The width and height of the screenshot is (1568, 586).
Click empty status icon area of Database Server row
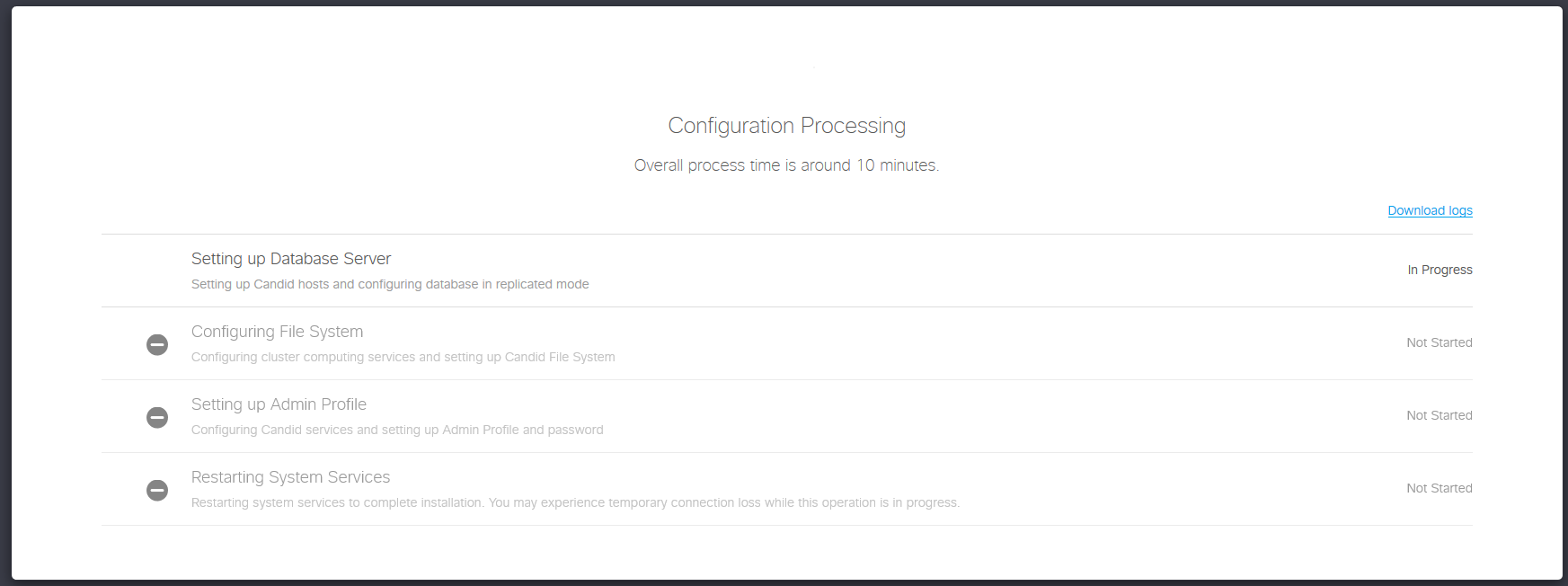[157, 271]
